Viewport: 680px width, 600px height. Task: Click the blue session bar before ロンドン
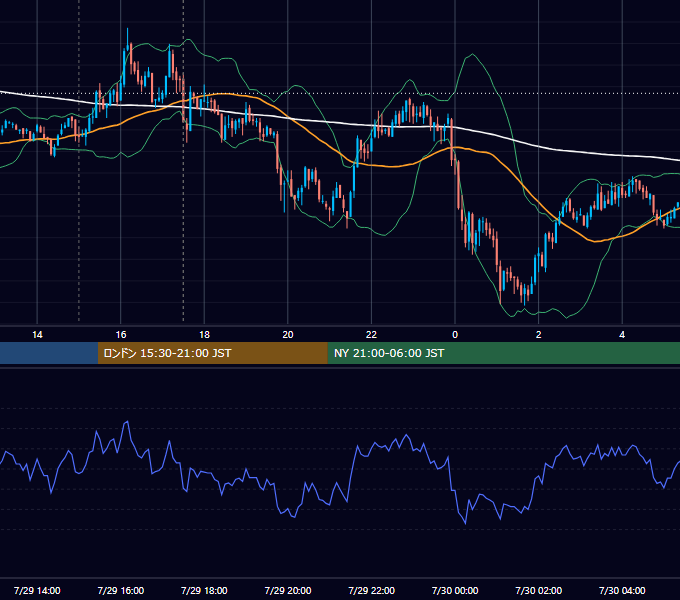pos(49,353)
